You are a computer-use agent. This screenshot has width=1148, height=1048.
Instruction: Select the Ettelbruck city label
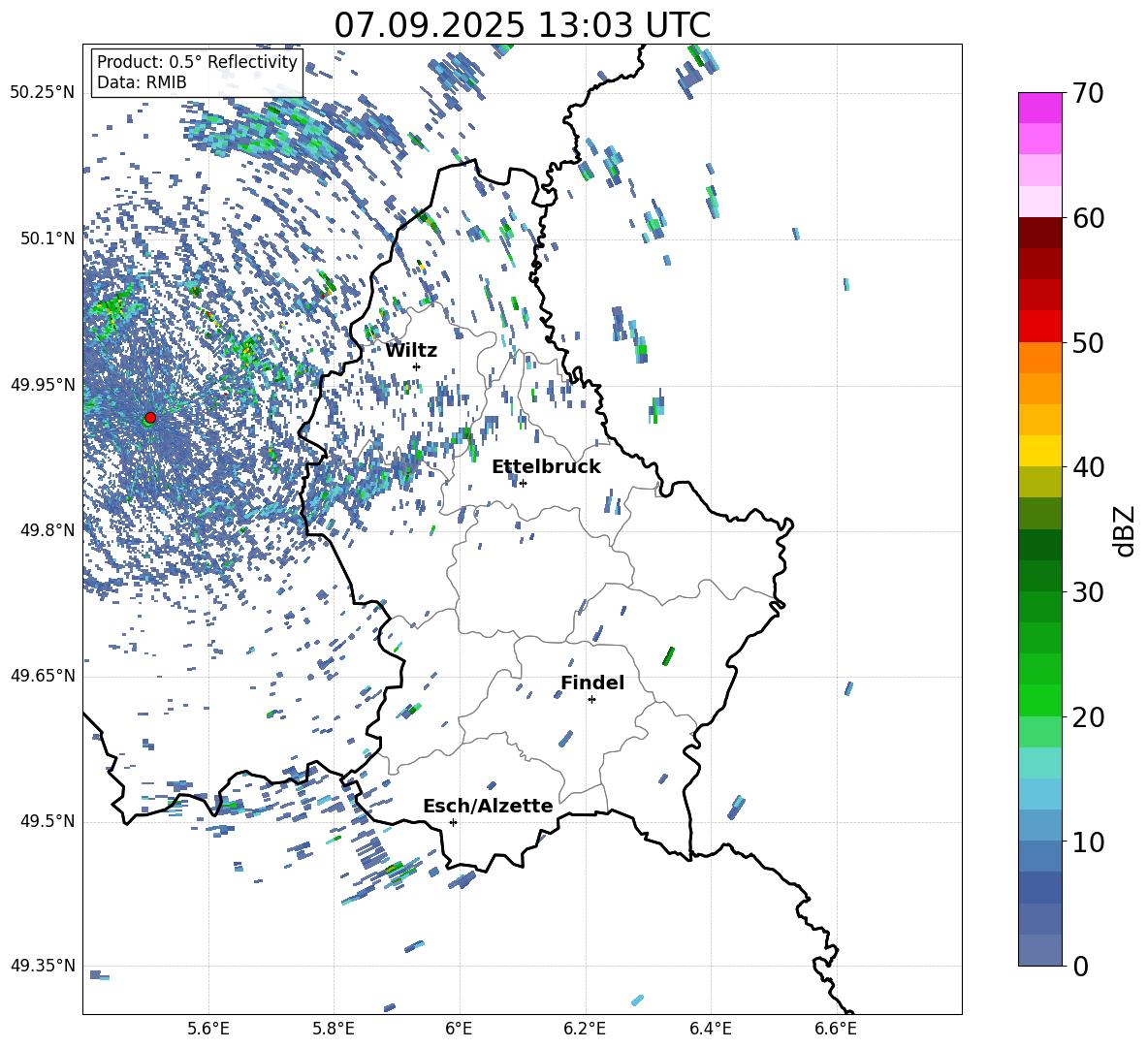[546, 467]
